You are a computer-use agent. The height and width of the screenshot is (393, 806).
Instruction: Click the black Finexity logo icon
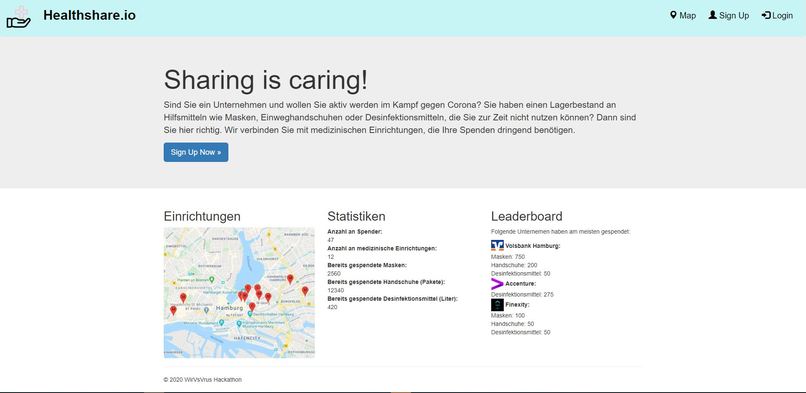coord(497,305)
